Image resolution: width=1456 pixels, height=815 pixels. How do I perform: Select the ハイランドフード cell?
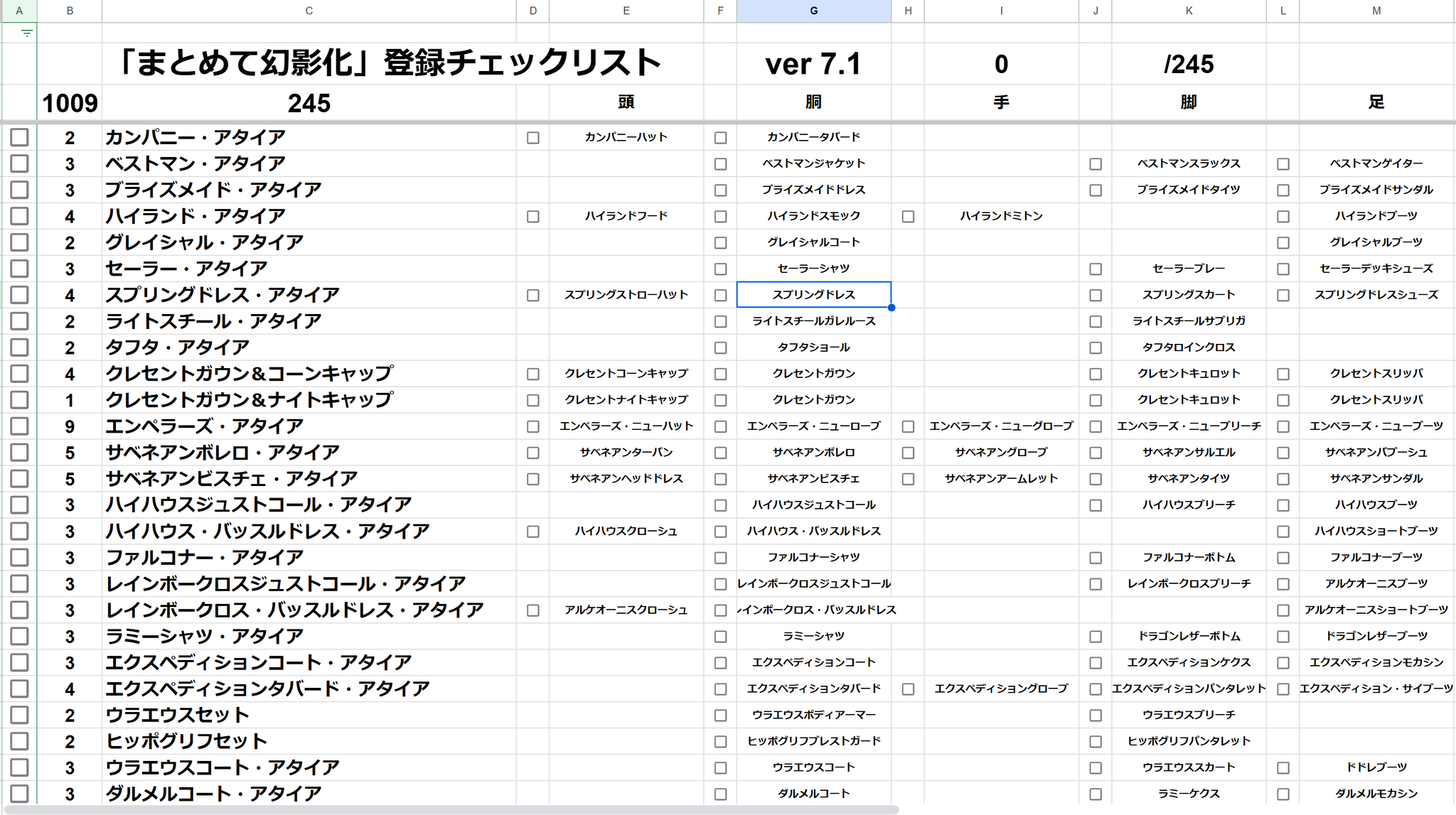(x=626, y=216)
